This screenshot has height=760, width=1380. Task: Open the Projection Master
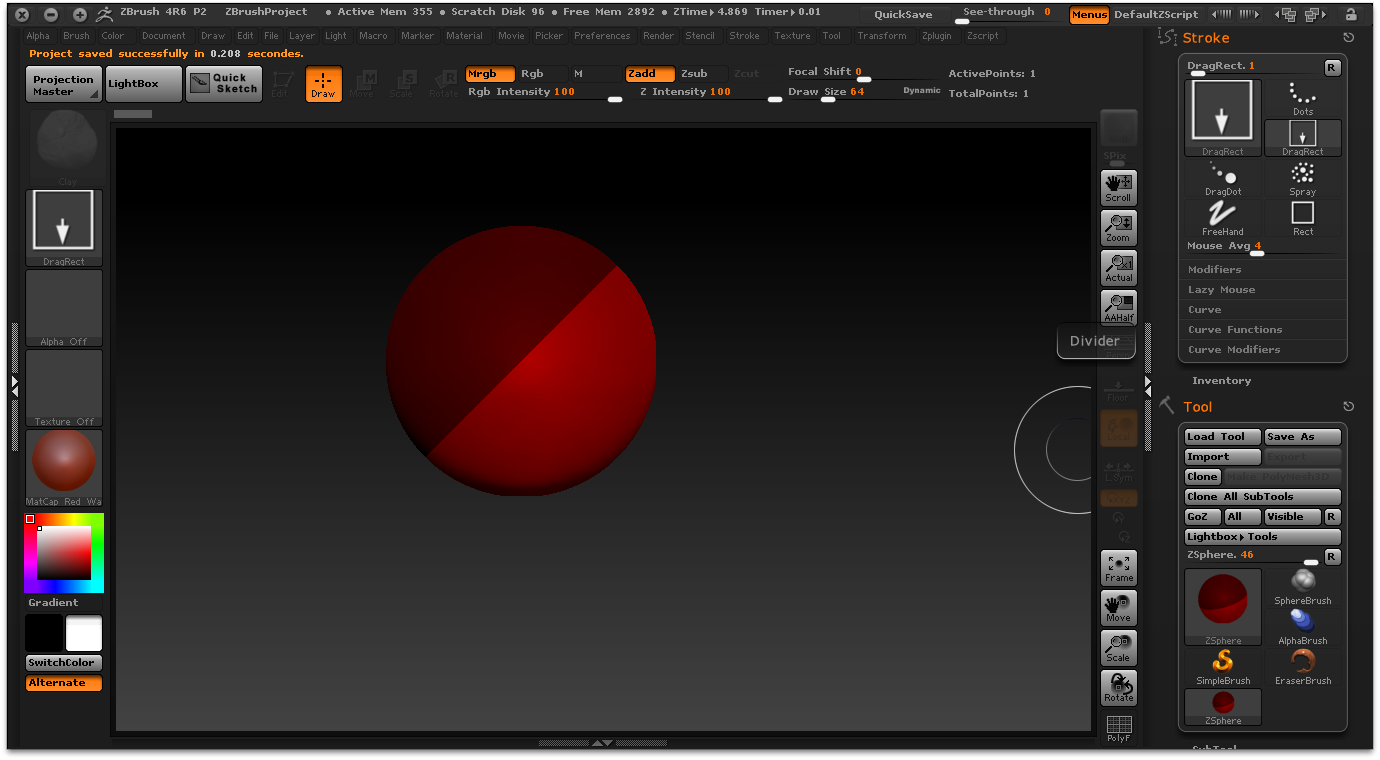pos(64,84)
